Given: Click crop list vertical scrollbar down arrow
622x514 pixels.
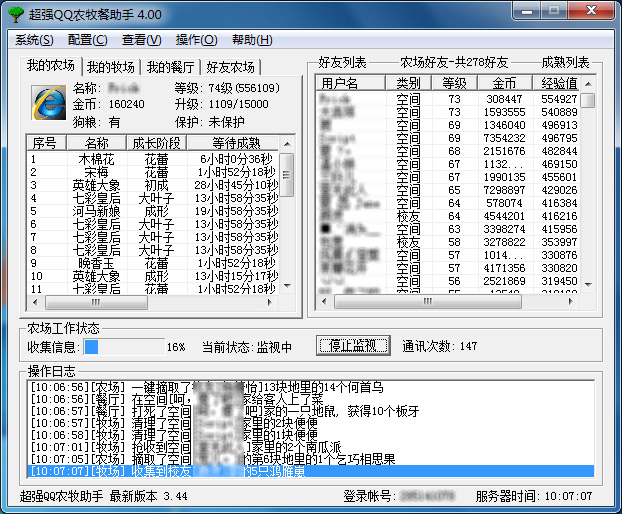Looking at the screenshot, I should point(287,286).
